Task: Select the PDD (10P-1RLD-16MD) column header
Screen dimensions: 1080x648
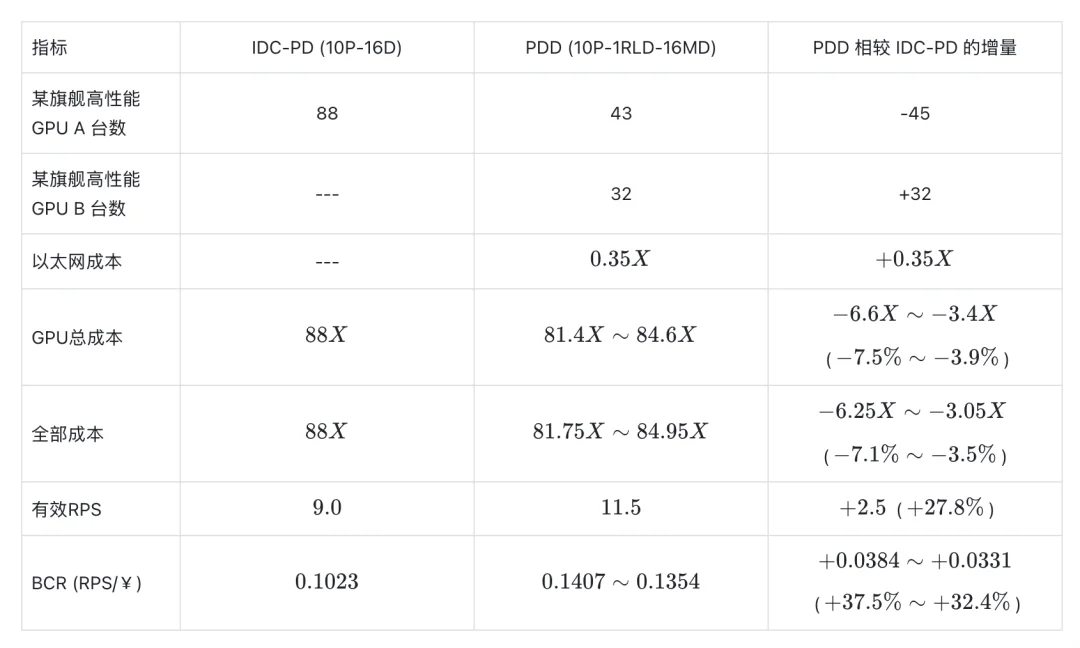Action: point(621,48)
